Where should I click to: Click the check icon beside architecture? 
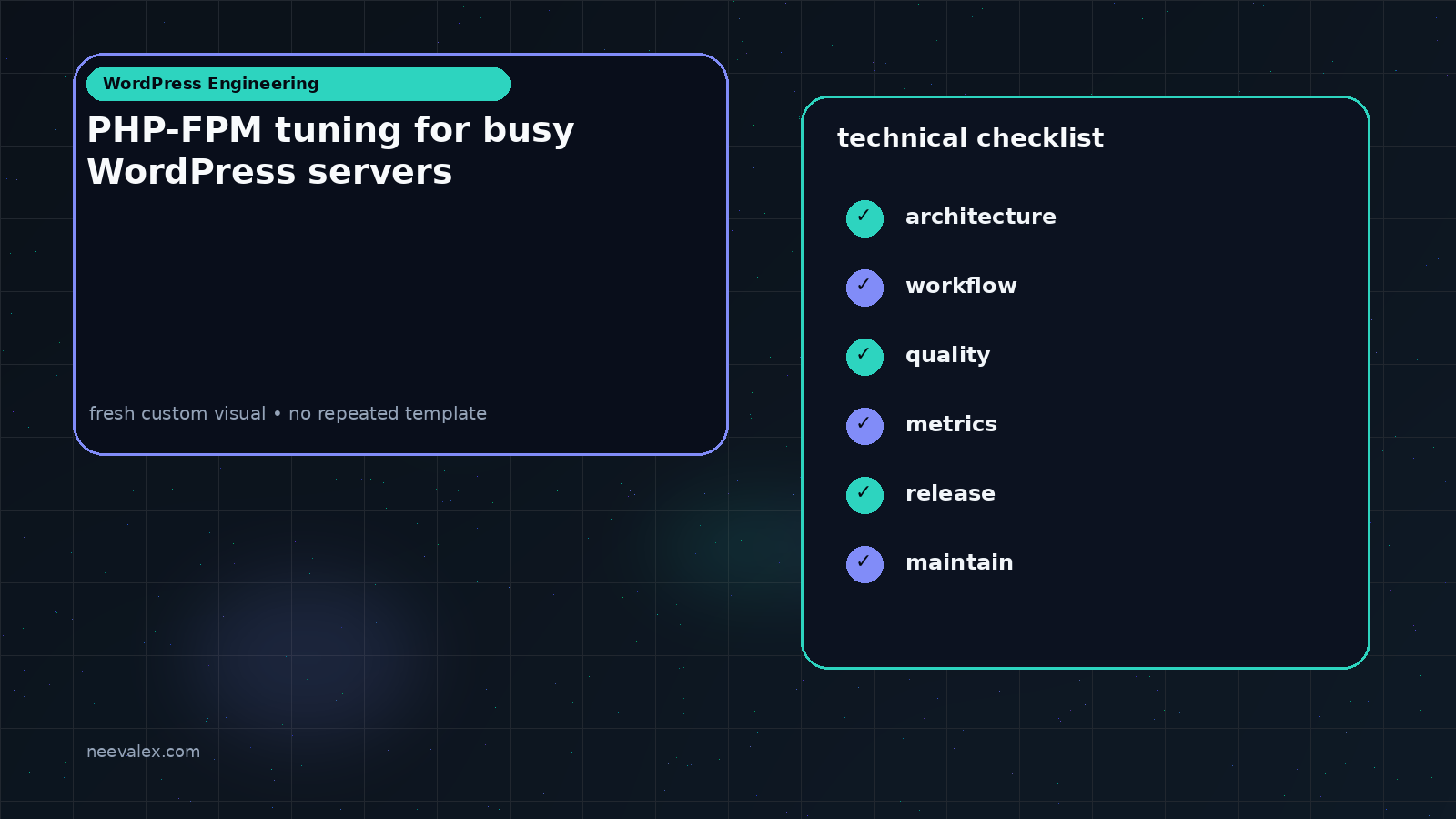[x=864, y=218]
